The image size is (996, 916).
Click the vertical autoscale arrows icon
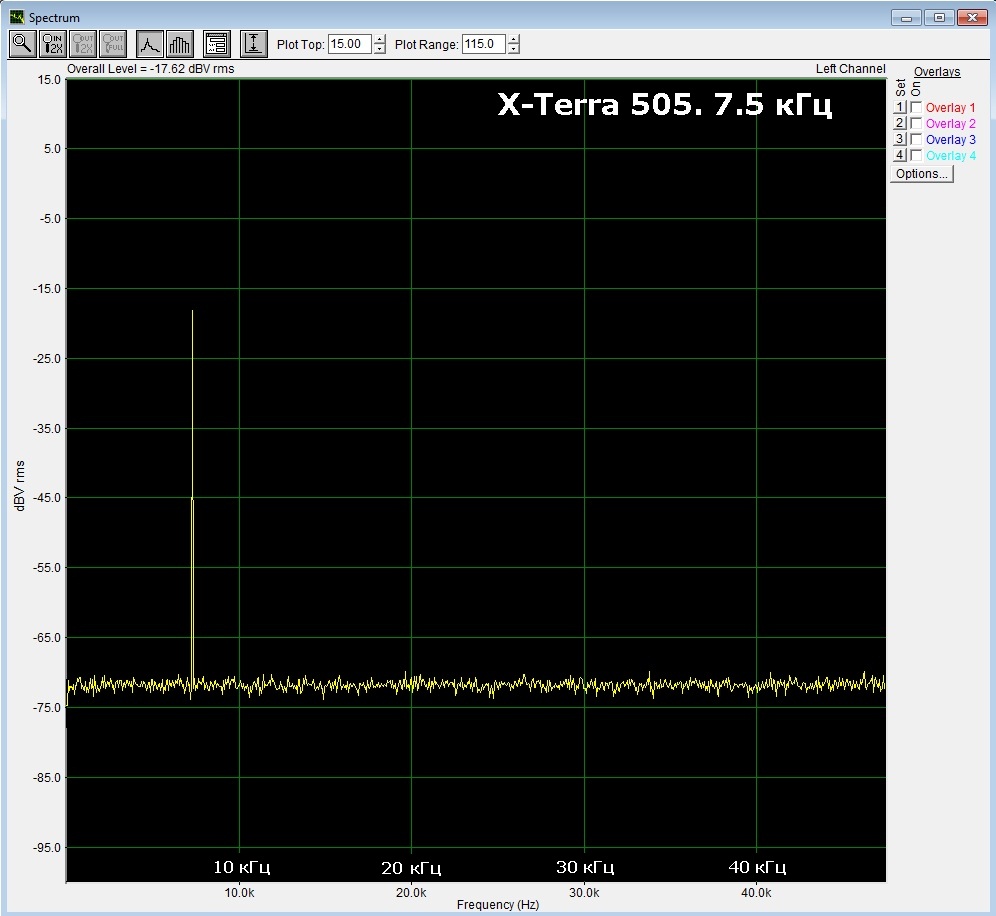(x=254, y=43)
